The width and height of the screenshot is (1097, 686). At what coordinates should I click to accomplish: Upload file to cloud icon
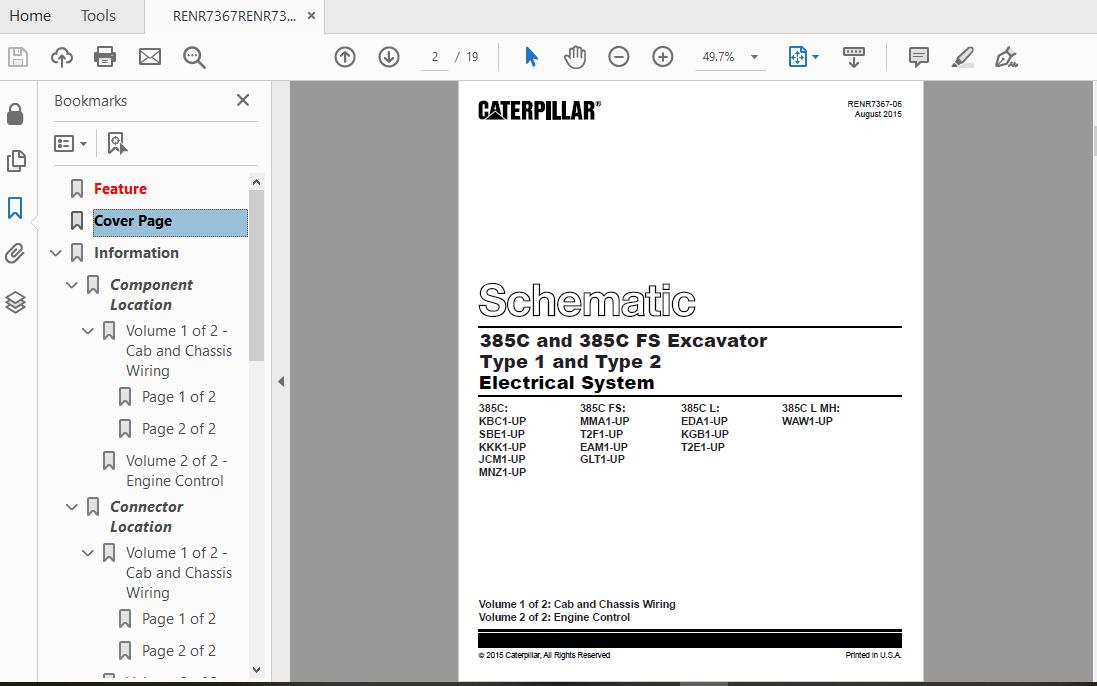62,57
